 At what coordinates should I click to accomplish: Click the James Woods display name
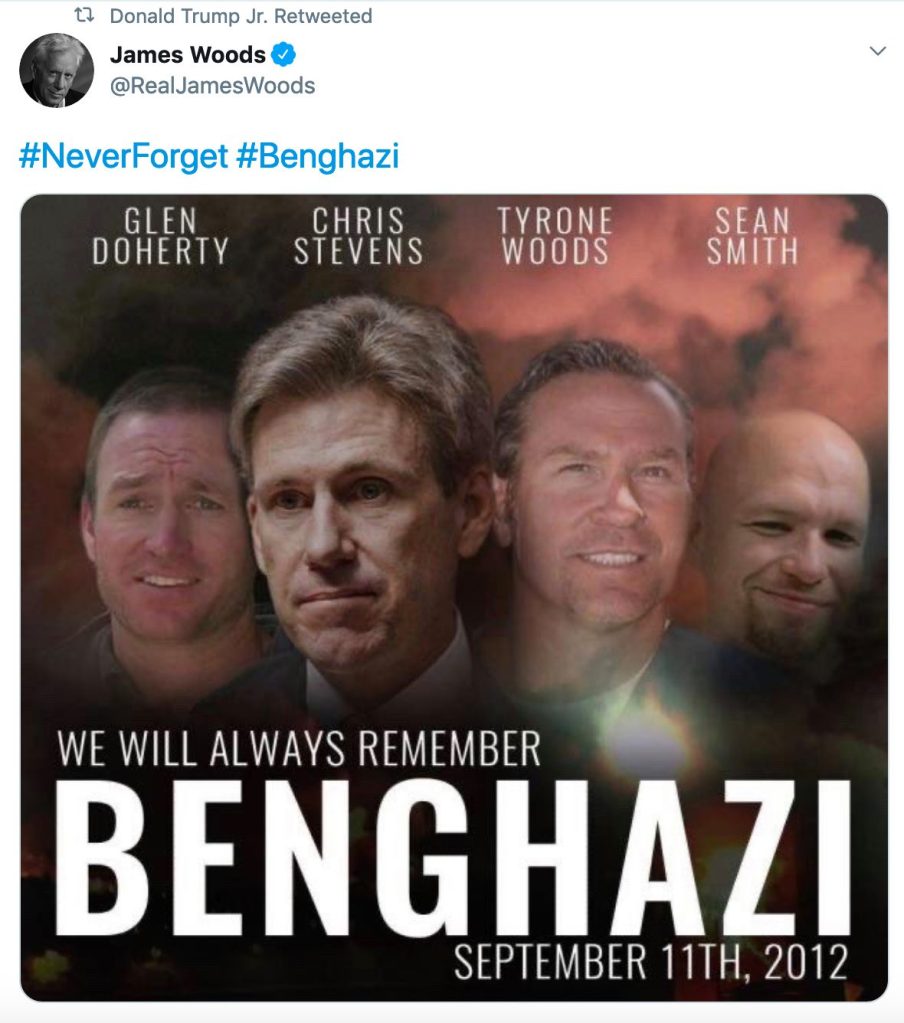point(188,55)
